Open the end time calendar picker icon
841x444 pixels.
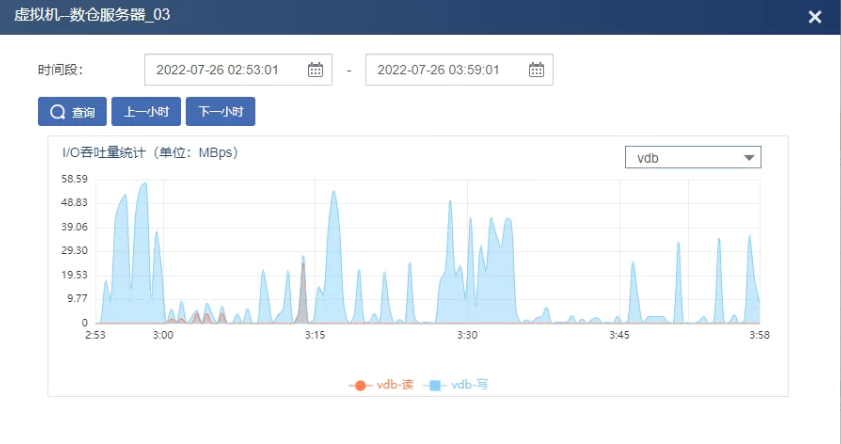click(536, 70)
